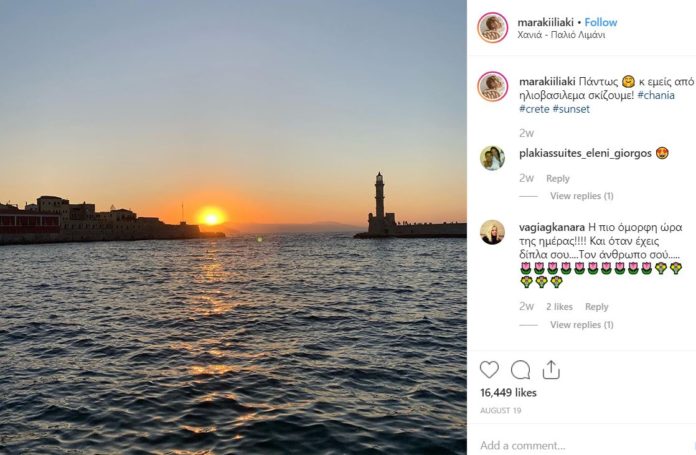Image resolution: width=696 pixels, height=455 pixels.
Task: Reply to vagiagkanara comment
Action: tap(596, 307)
